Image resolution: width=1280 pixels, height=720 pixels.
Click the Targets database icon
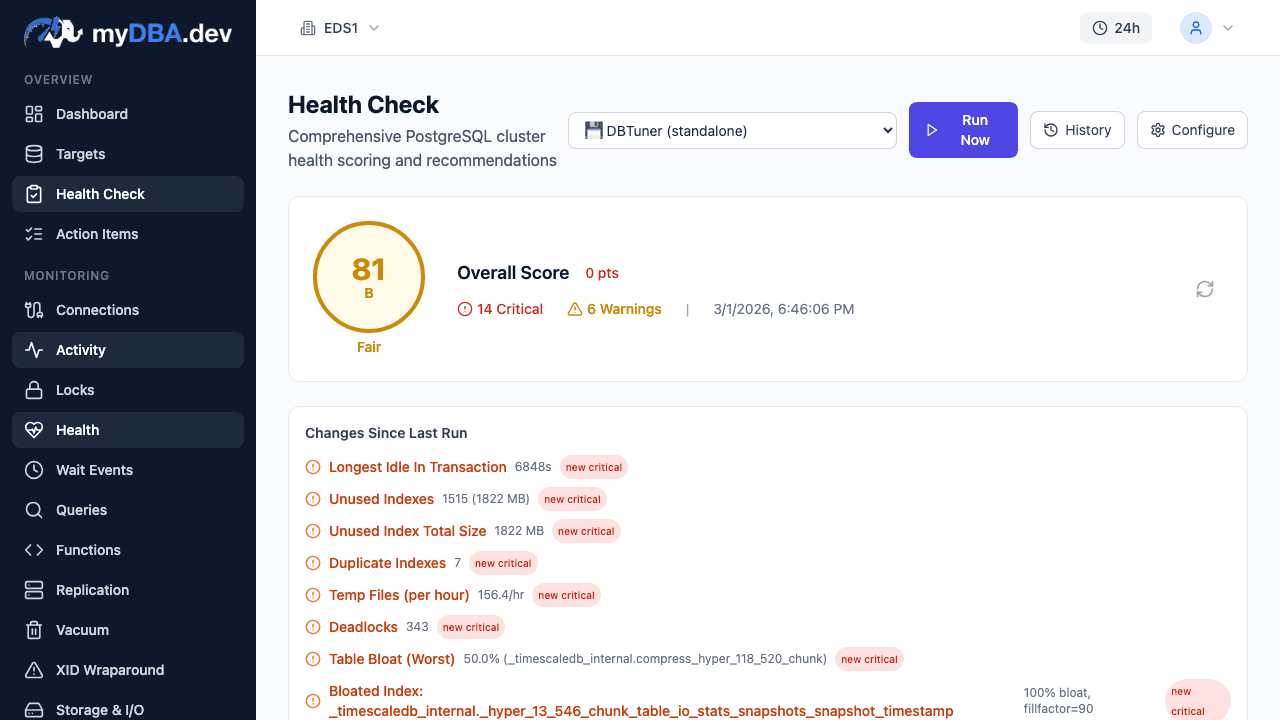click(x=34, y=154)
